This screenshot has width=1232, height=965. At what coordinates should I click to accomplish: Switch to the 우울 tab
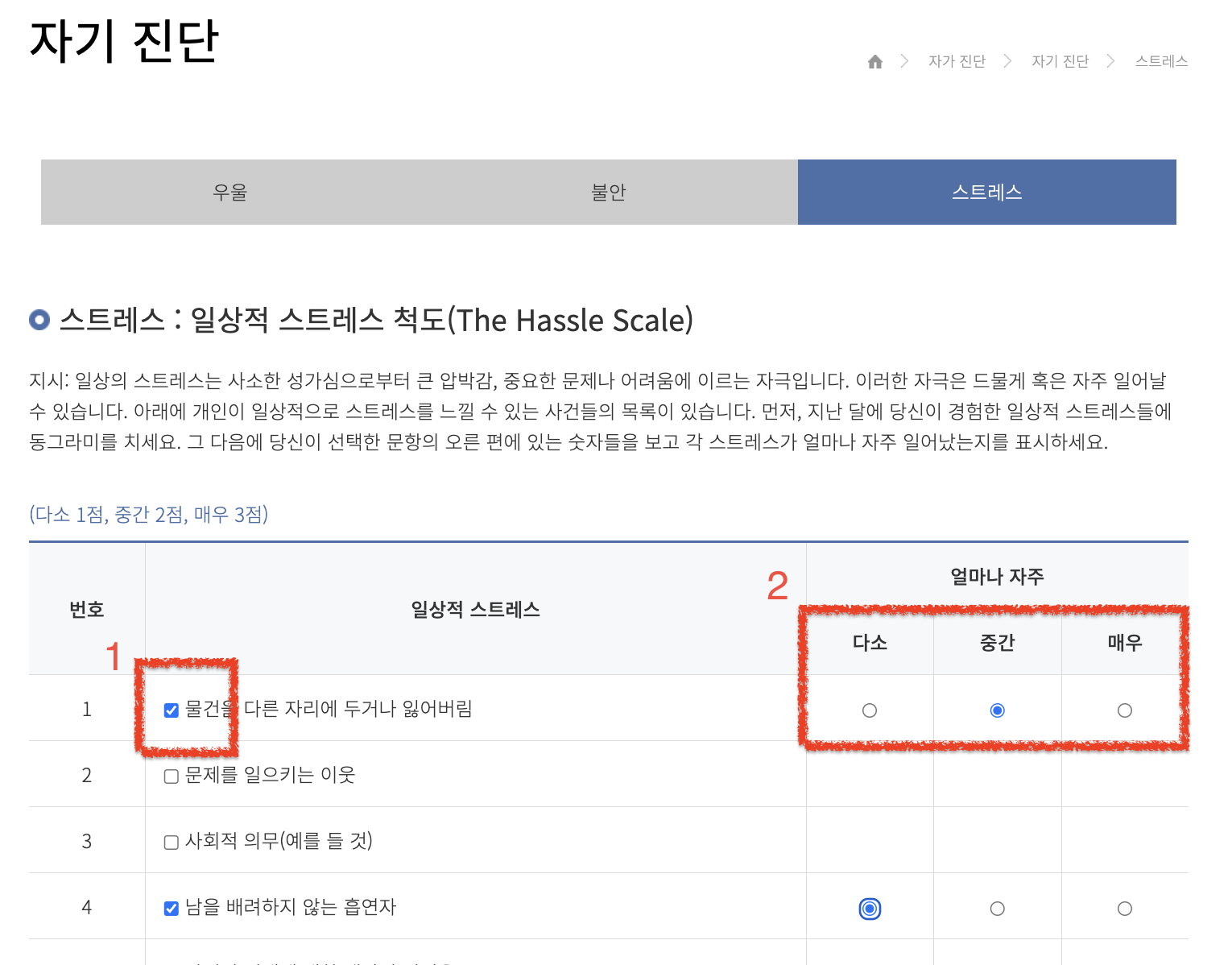pyautogui.click(x=229, y=192)
